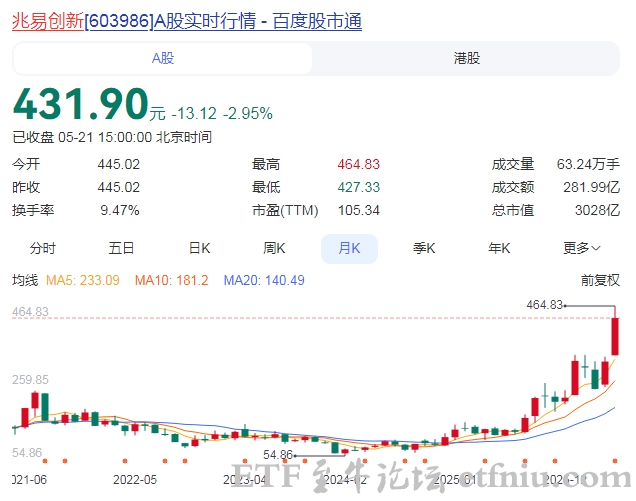
Task: Click the MA20: 140.49 indicator label
Action: (x=264, y=280)
